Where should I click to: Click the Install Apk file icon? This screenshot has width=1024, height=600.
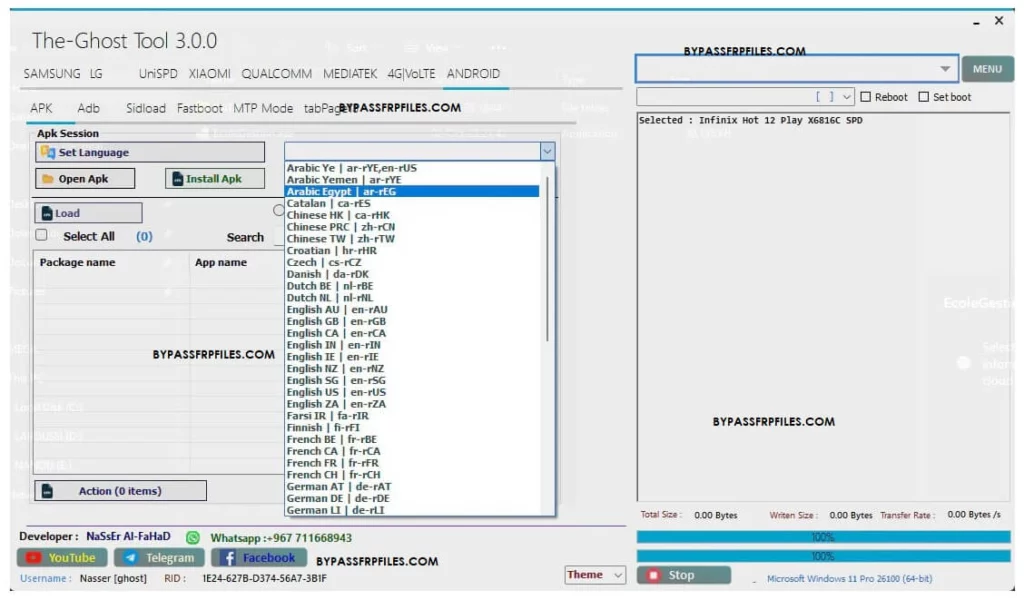click(177, 179)
